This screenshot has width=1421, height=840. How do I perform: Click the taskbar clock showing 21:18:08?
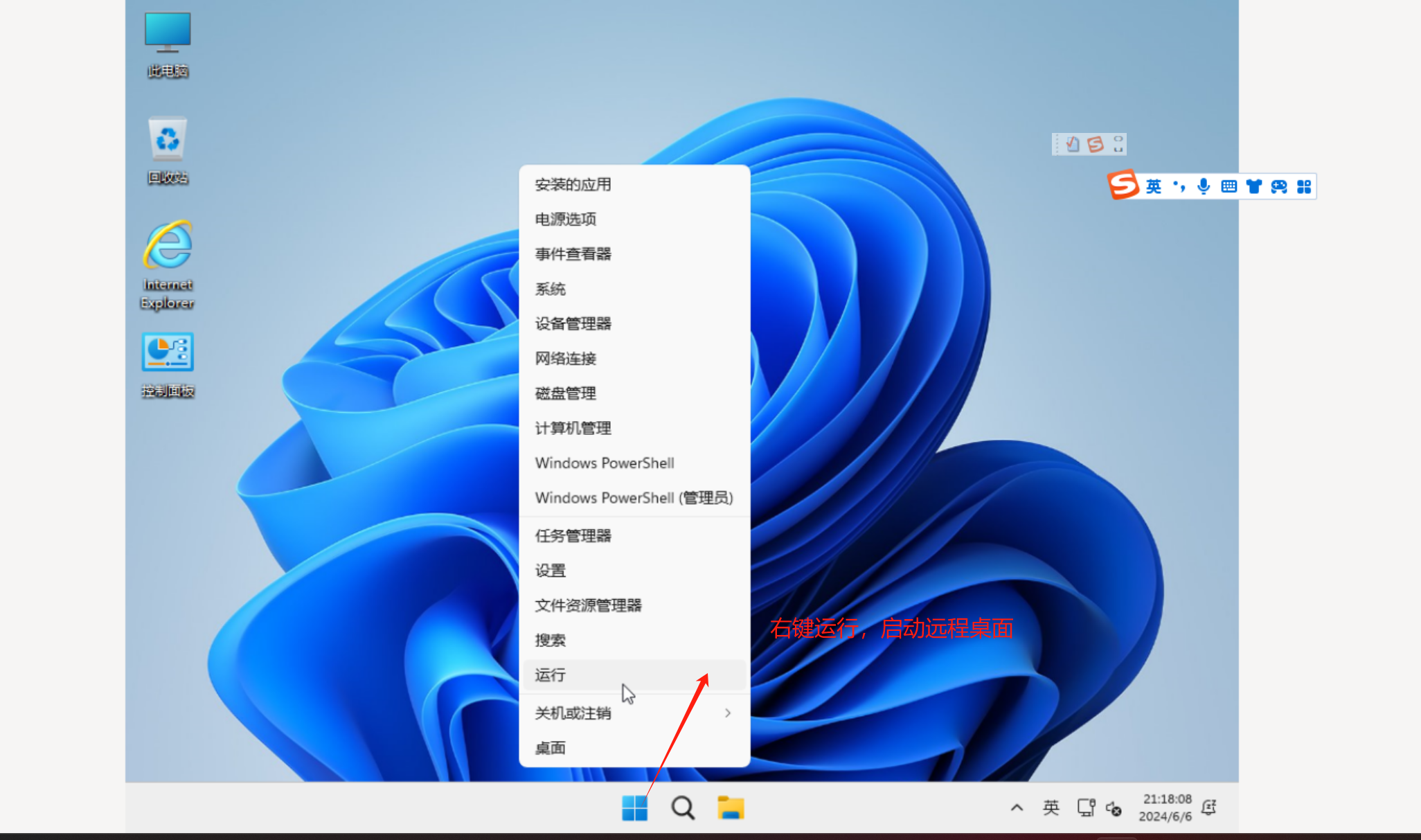pyautogui.click(x=1166, y=807)
